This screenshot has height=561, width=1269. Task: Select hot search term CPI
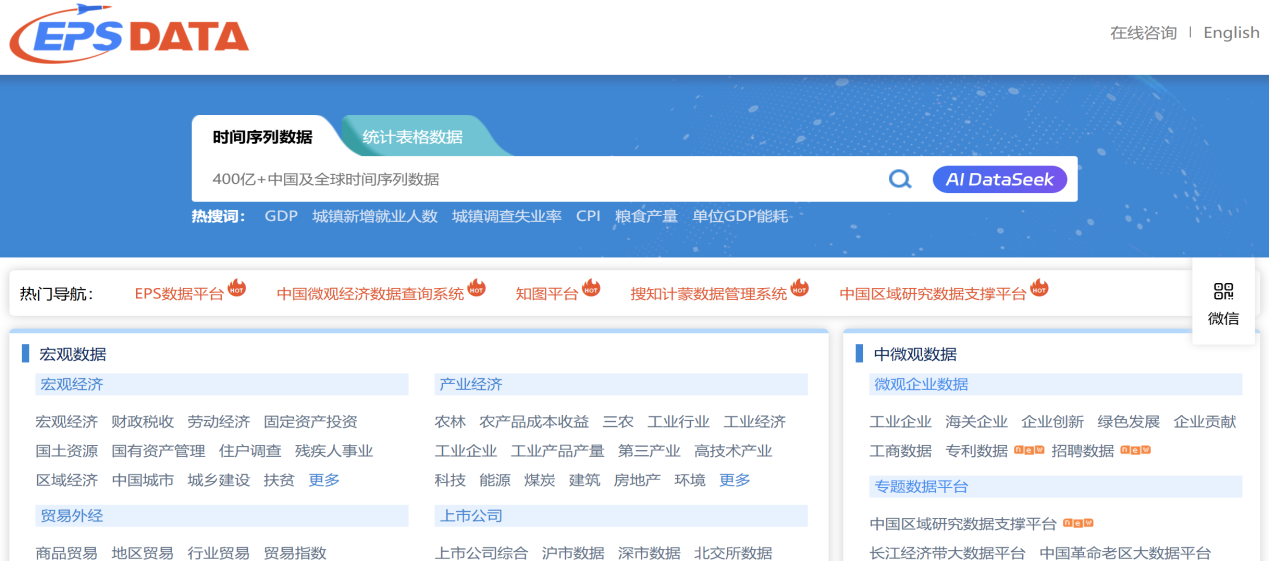(x=588, y=216)
